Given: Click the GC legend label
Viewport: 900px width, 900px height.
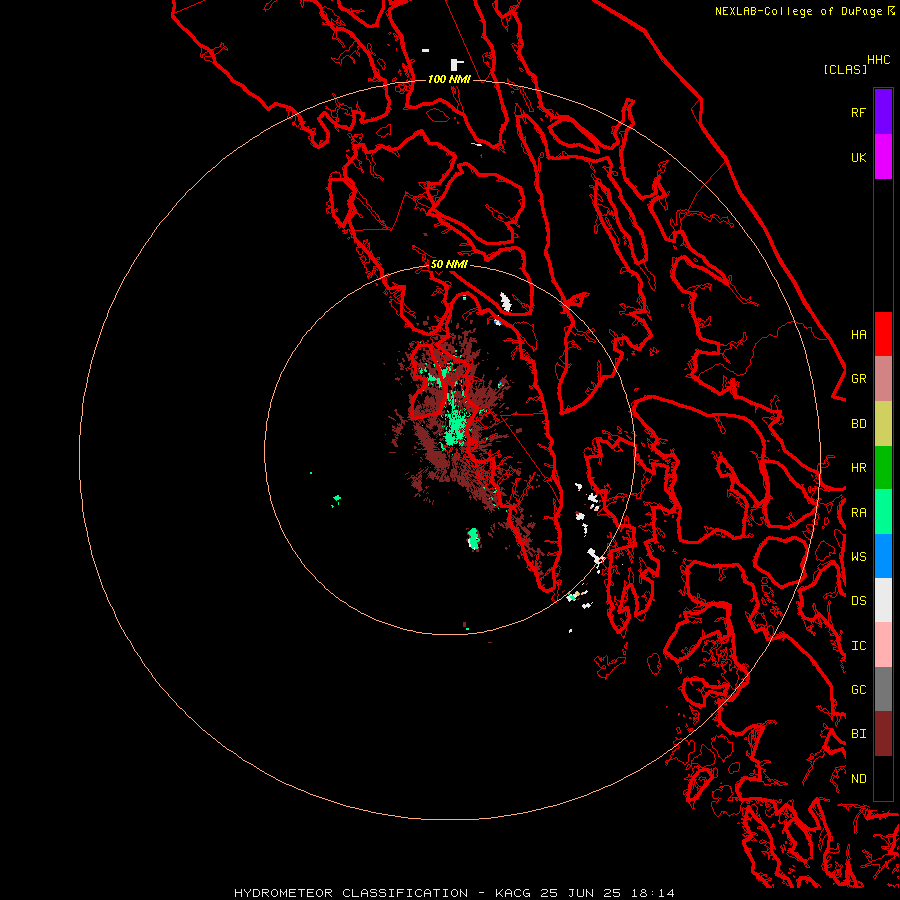Looking at the screenshot, I should (x=858, y=689).
